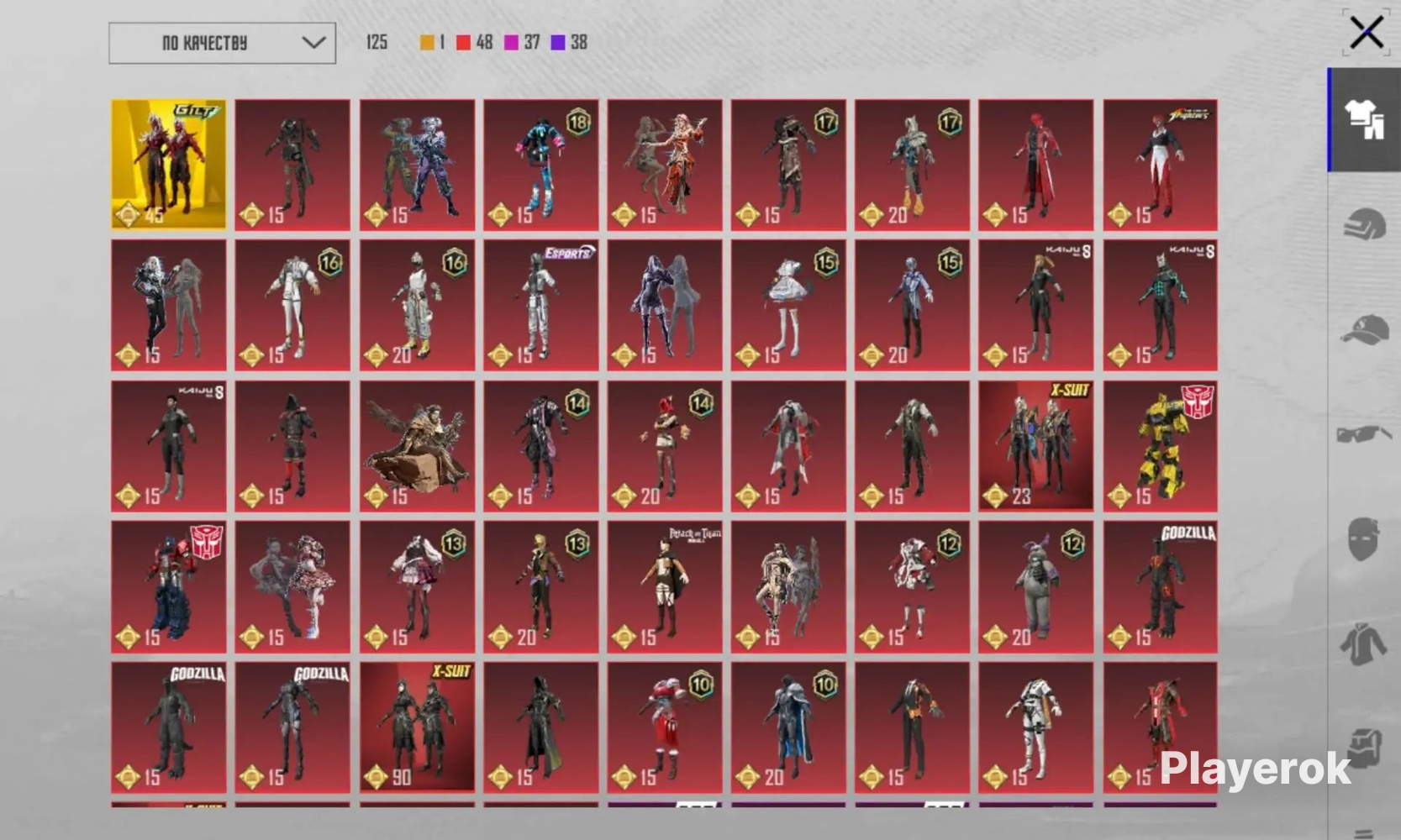Screen dimensions: 1401x840
Task: Select the level 16 outfit priced 15
Action: 292,305
